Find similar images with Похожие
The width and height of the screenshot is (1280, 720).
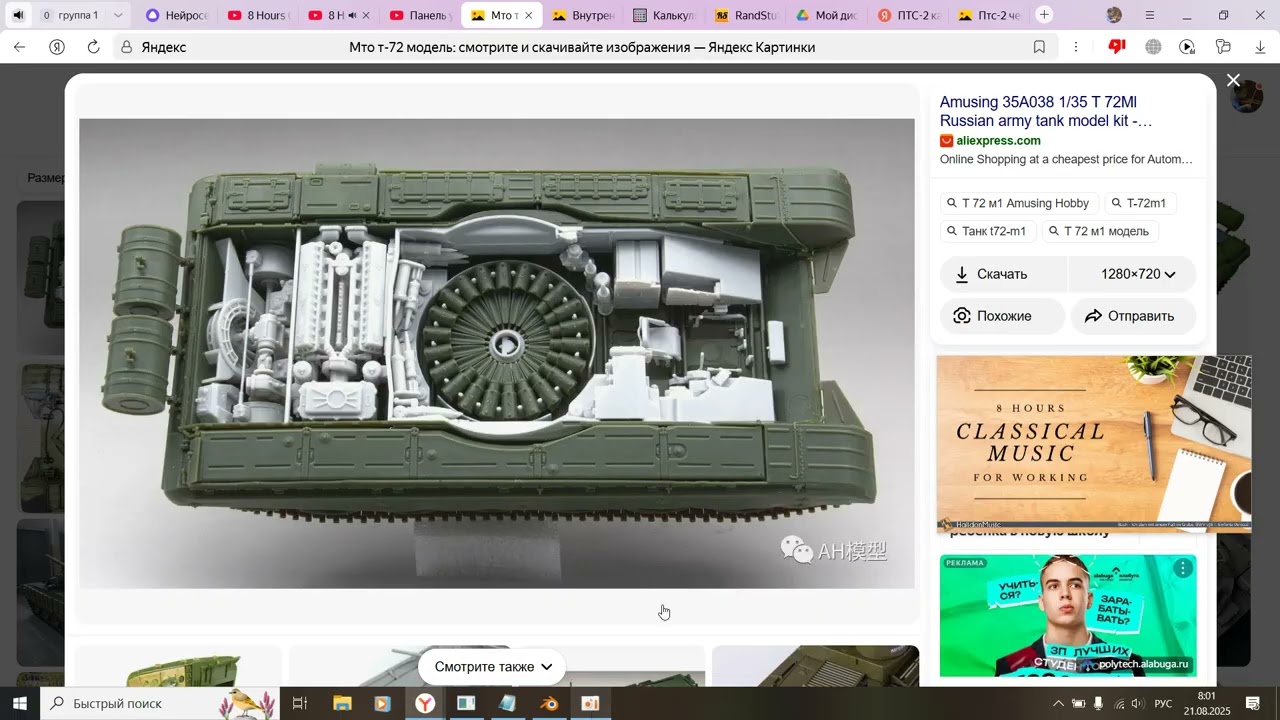pyautogui.click(x=1002, y=316)
